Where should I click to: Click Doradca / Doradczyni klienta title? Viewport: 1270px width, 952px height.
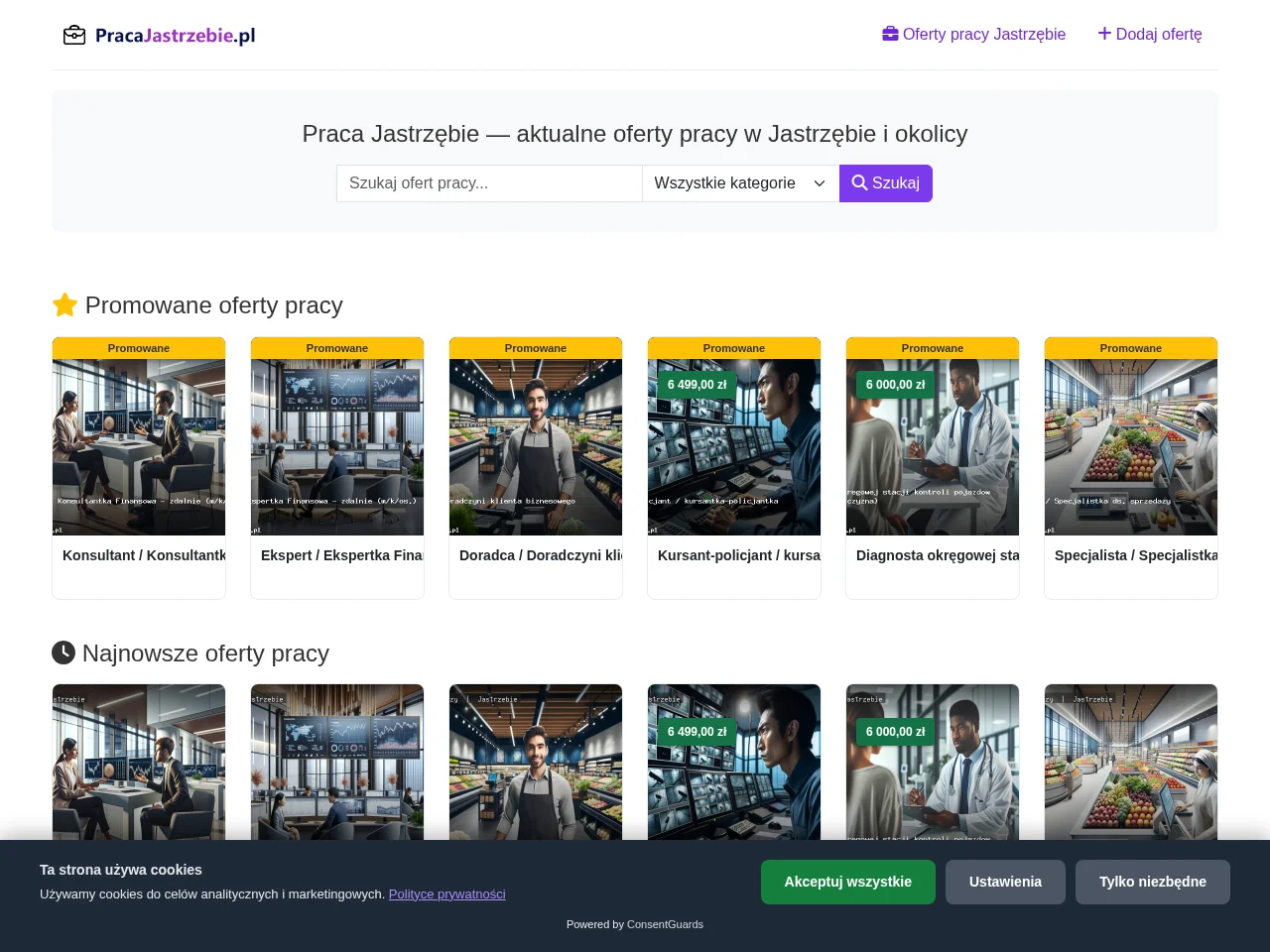tap(541, 555)
